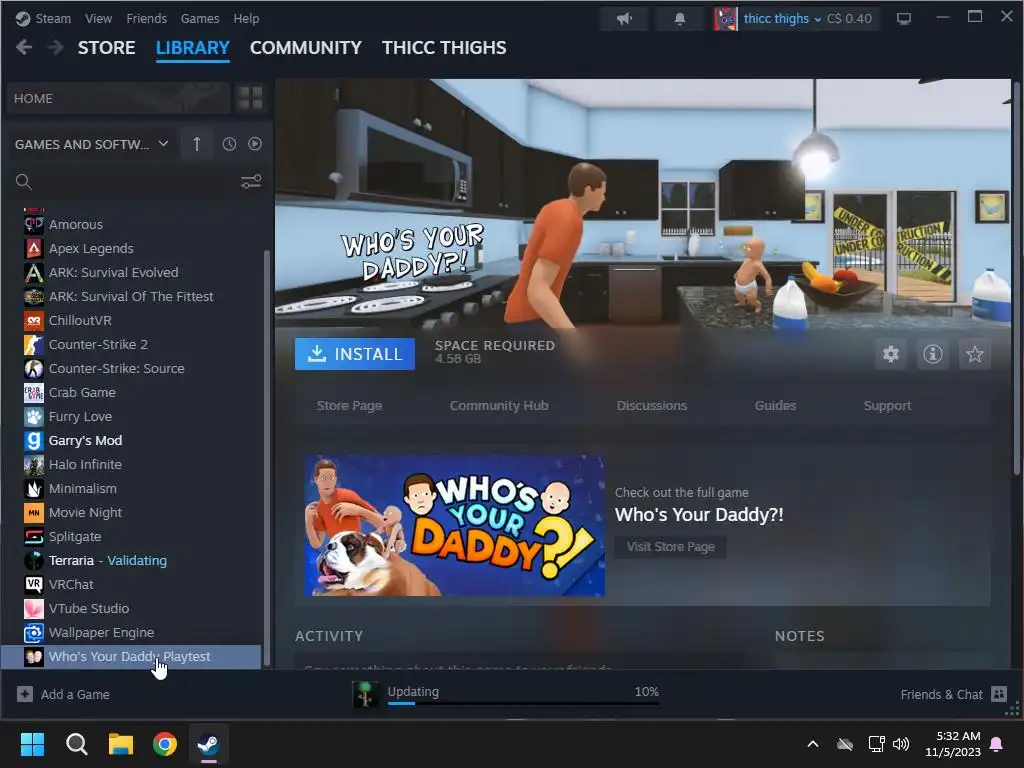Open the Guides link
1024x768 pixels.
click(775, 406)
